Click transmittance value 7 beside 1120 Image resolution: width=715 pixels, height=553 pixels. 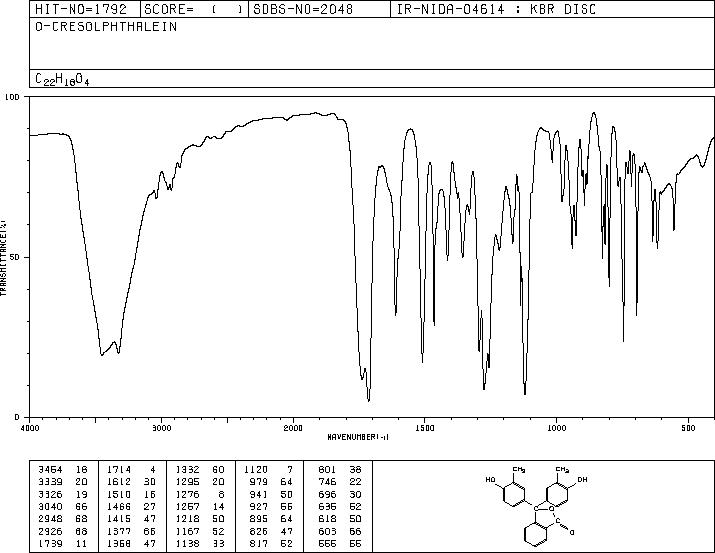tap(290, 470)
